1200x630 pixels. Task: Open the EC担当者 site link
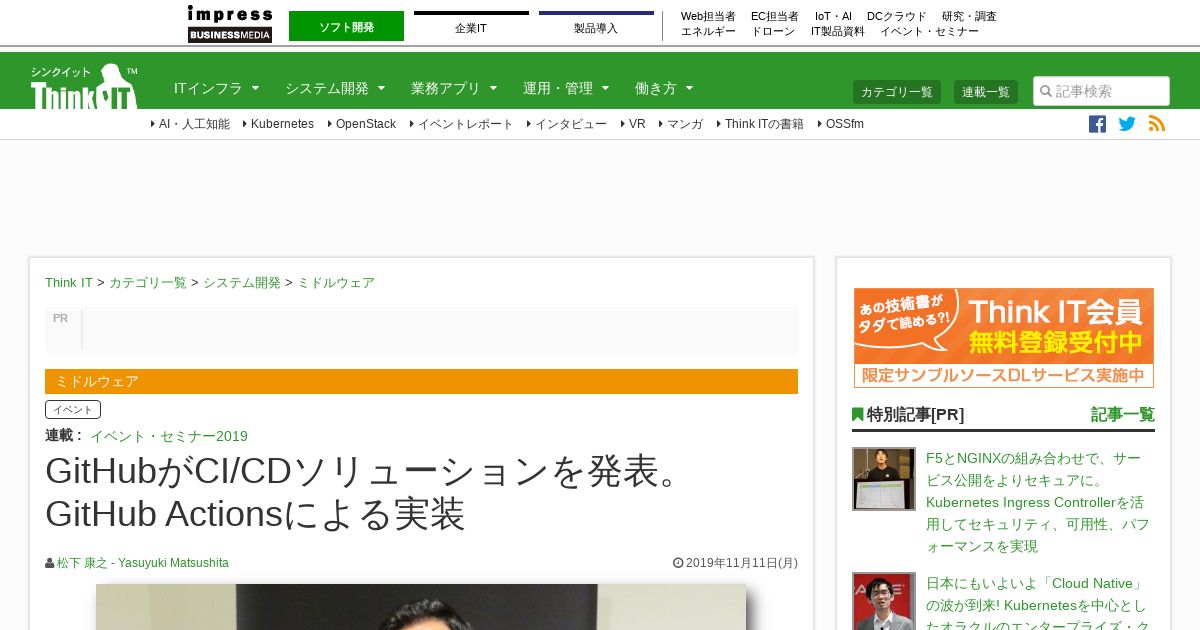[x=775, y=16]
